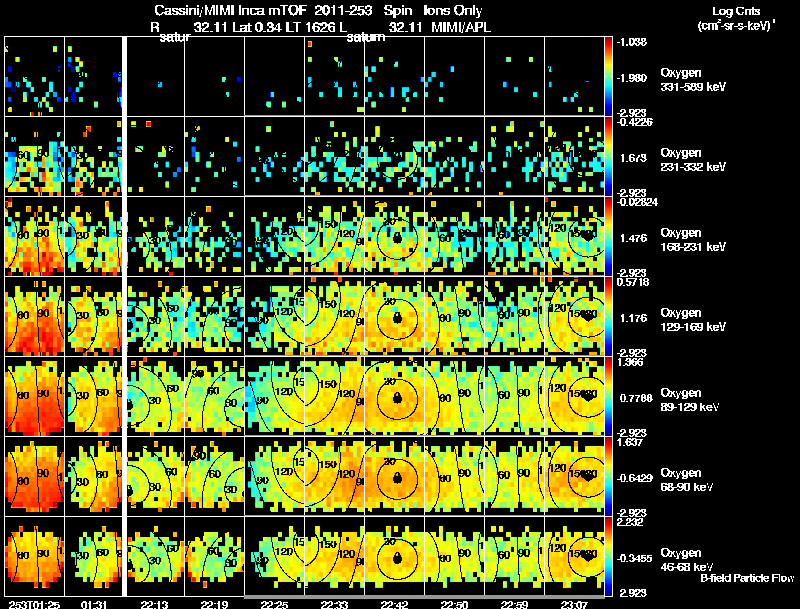Click the 'Ions Only' text in title
The image size is (800, 609).
453,10
